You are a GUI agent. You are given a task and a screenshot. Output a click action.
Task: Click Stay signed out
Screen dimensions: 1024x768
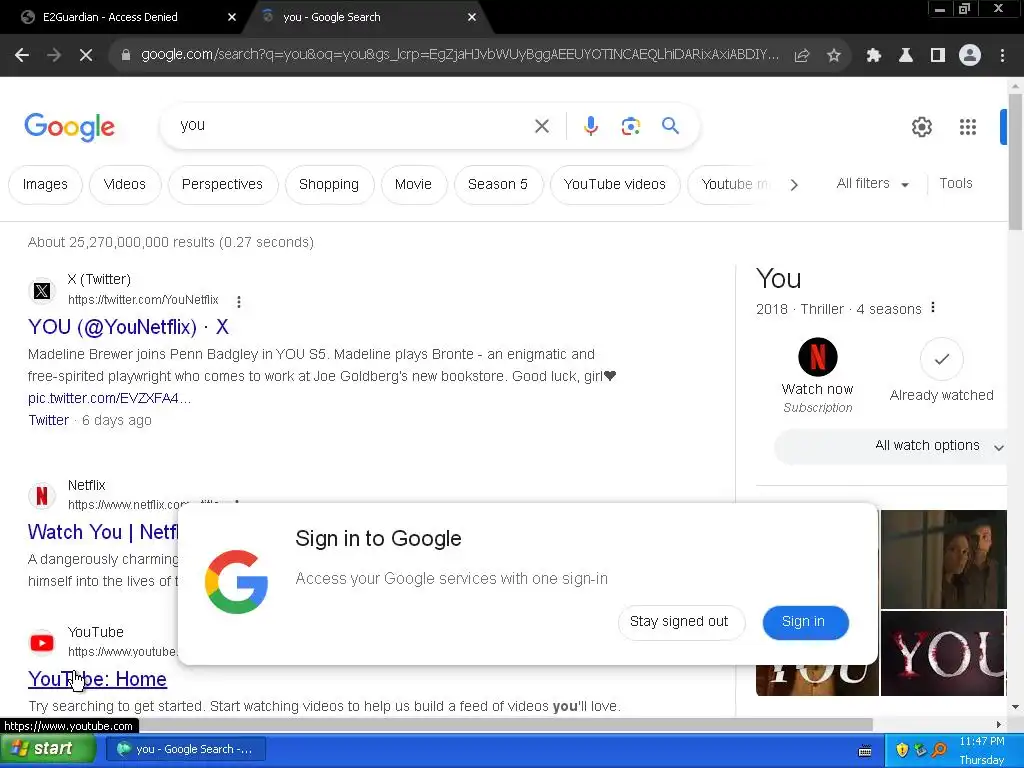[x=680, y=622]
